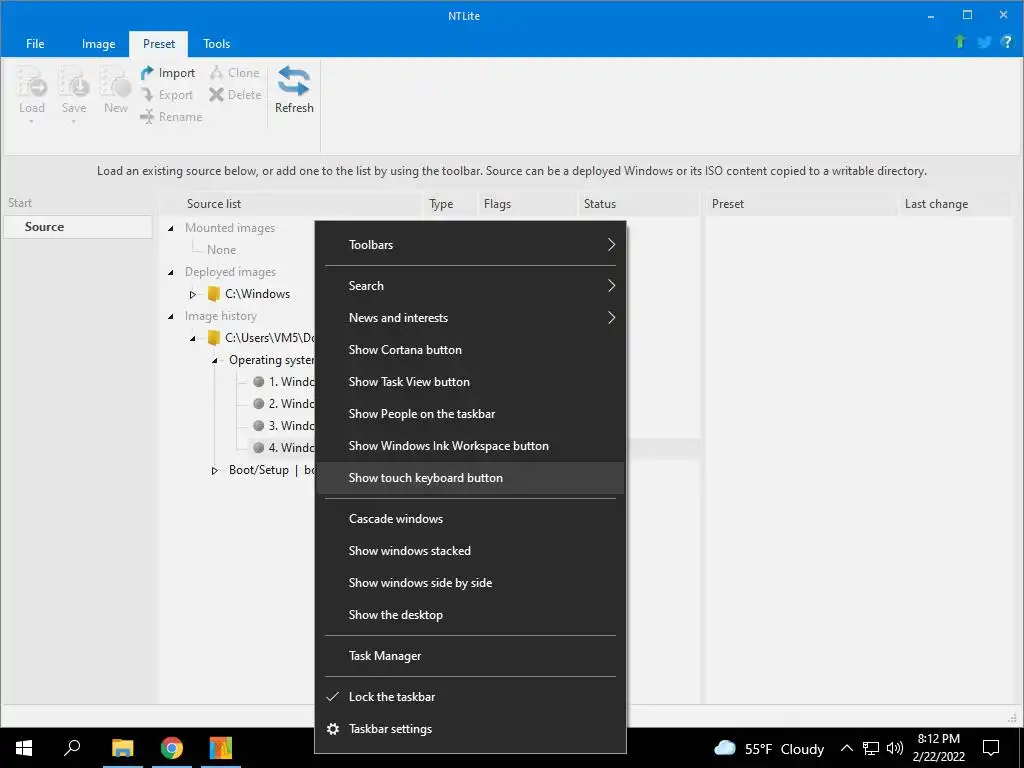Image resolution: width=1024 pixels, height=768 pixels.
Task: Collapse the Image history group
Action: tap(171, 317)
